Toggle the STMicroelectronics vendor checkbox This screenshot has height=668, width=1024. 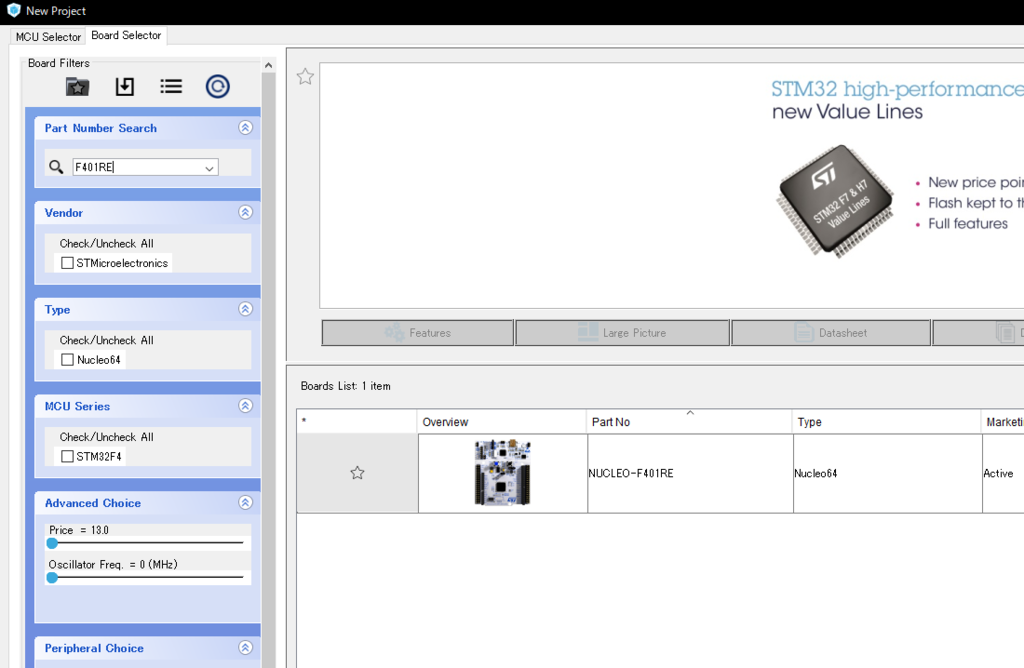tap(67, 263)
